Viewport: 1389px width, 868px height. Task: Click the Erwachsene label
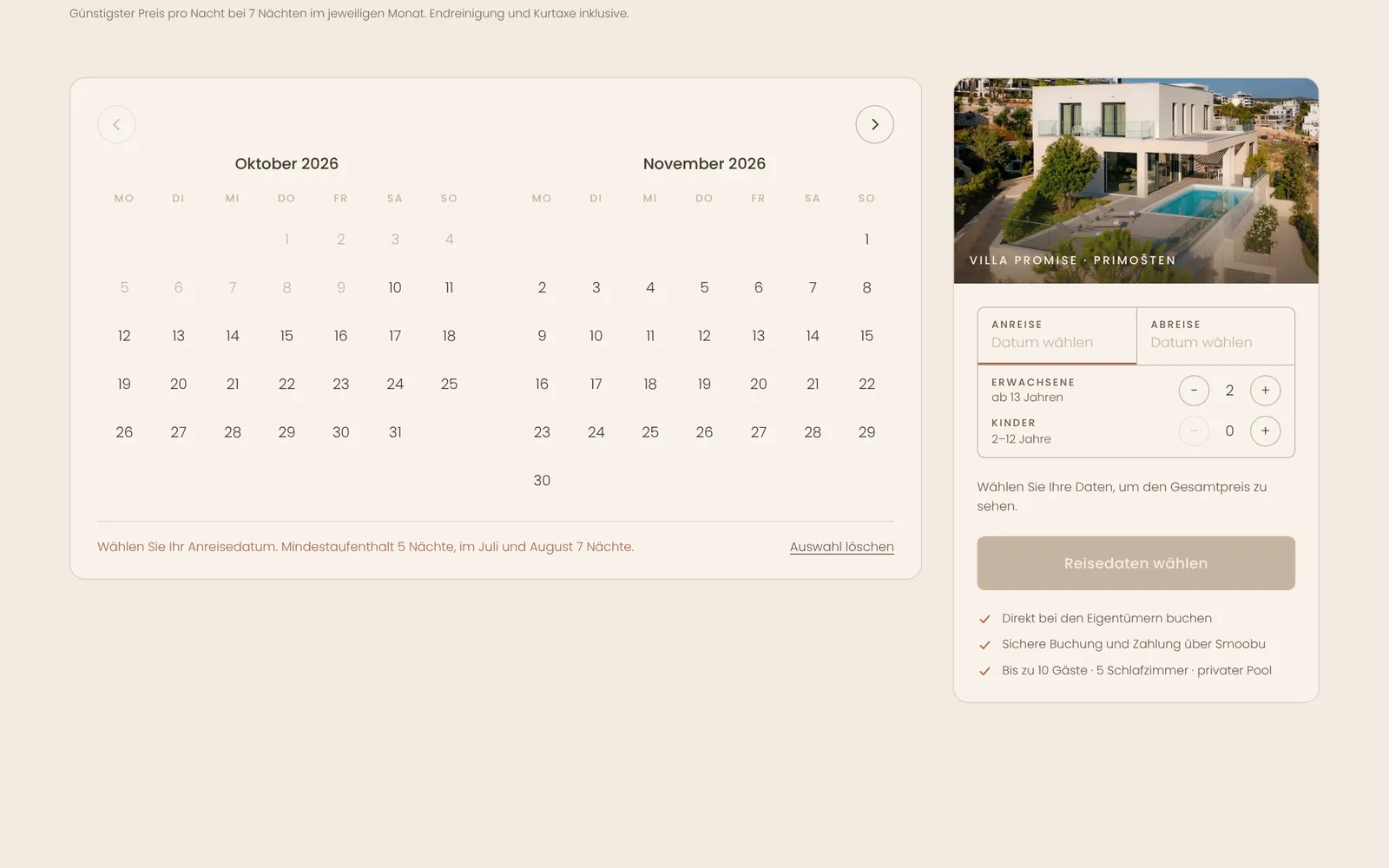pyautogui.click(x=1033, y=382)
